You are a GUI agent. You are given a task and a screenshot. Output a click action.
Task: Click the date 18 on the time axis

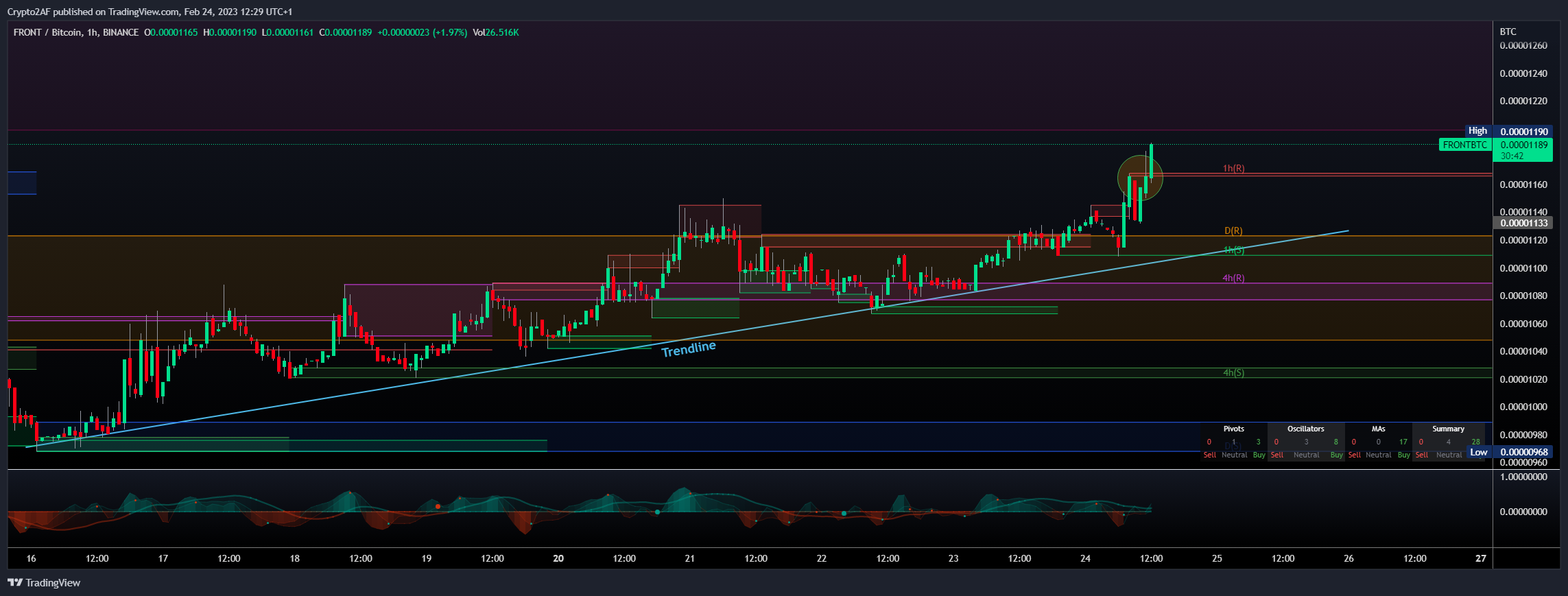click(295, 558)
